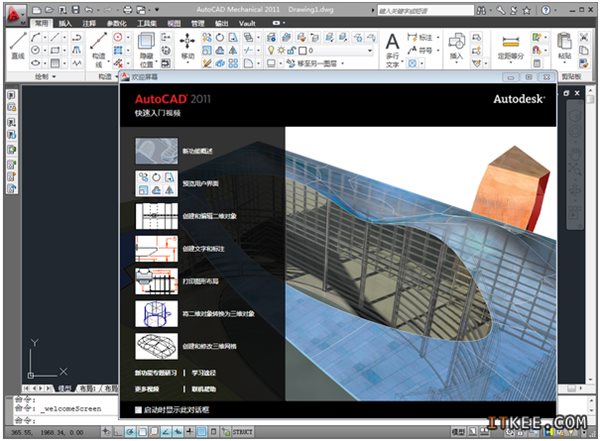Click the 多行文字 multiline text tool
600x441 pixels.
point(393,50)
